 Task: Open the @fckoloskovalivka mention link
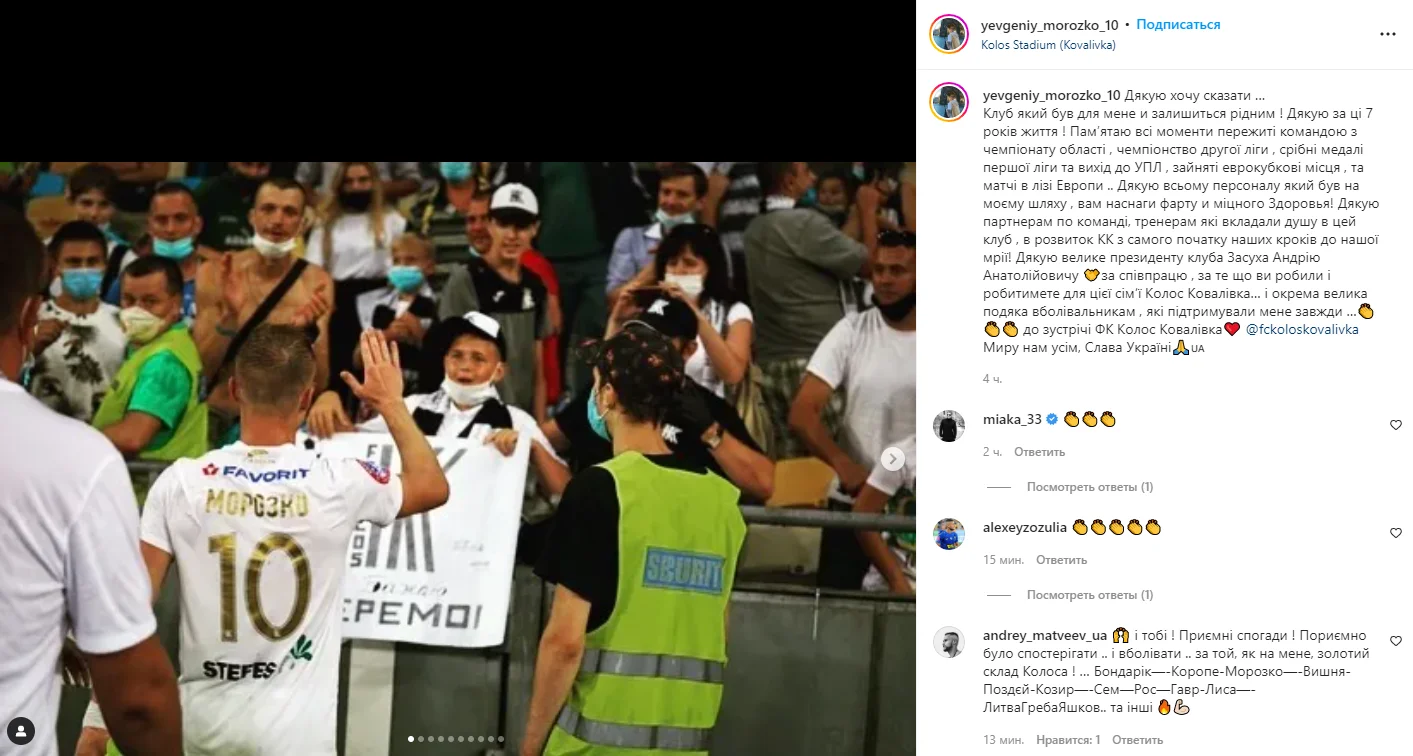(x=1303, y=329)
